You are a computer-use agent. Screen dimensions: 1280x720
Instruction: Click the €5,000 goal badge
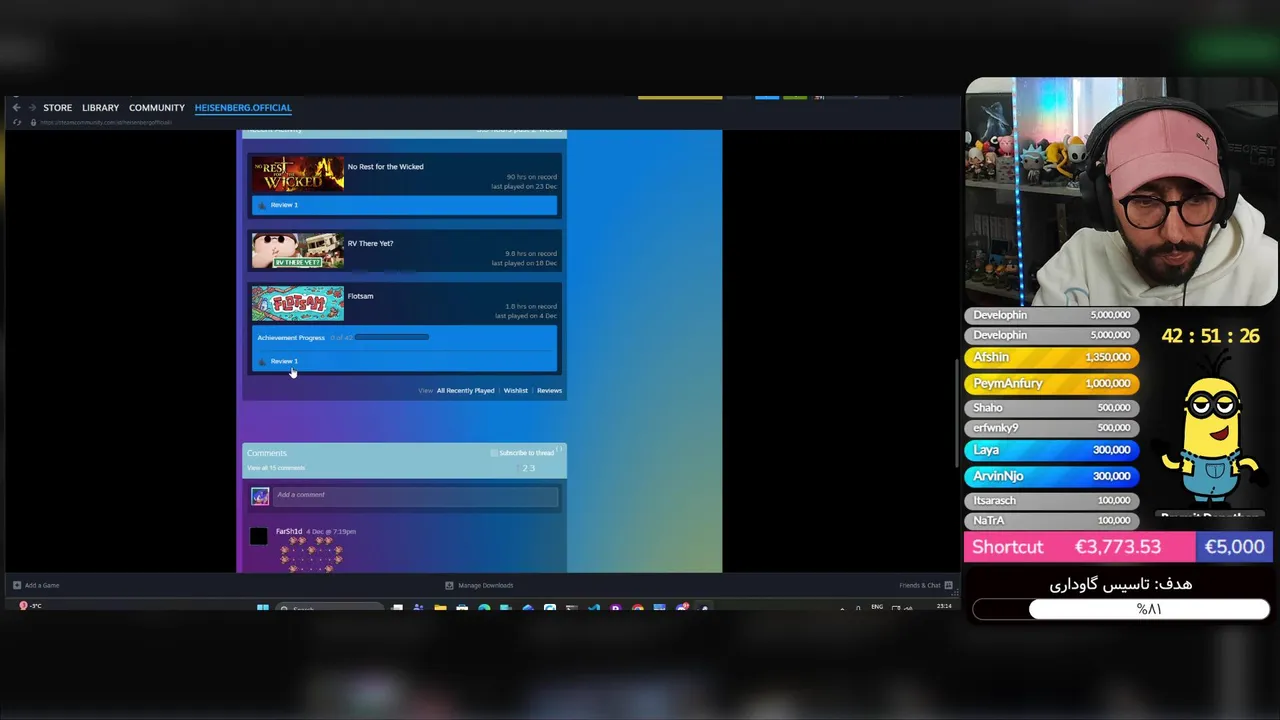pyautogui.click(x=1235, y=547)
